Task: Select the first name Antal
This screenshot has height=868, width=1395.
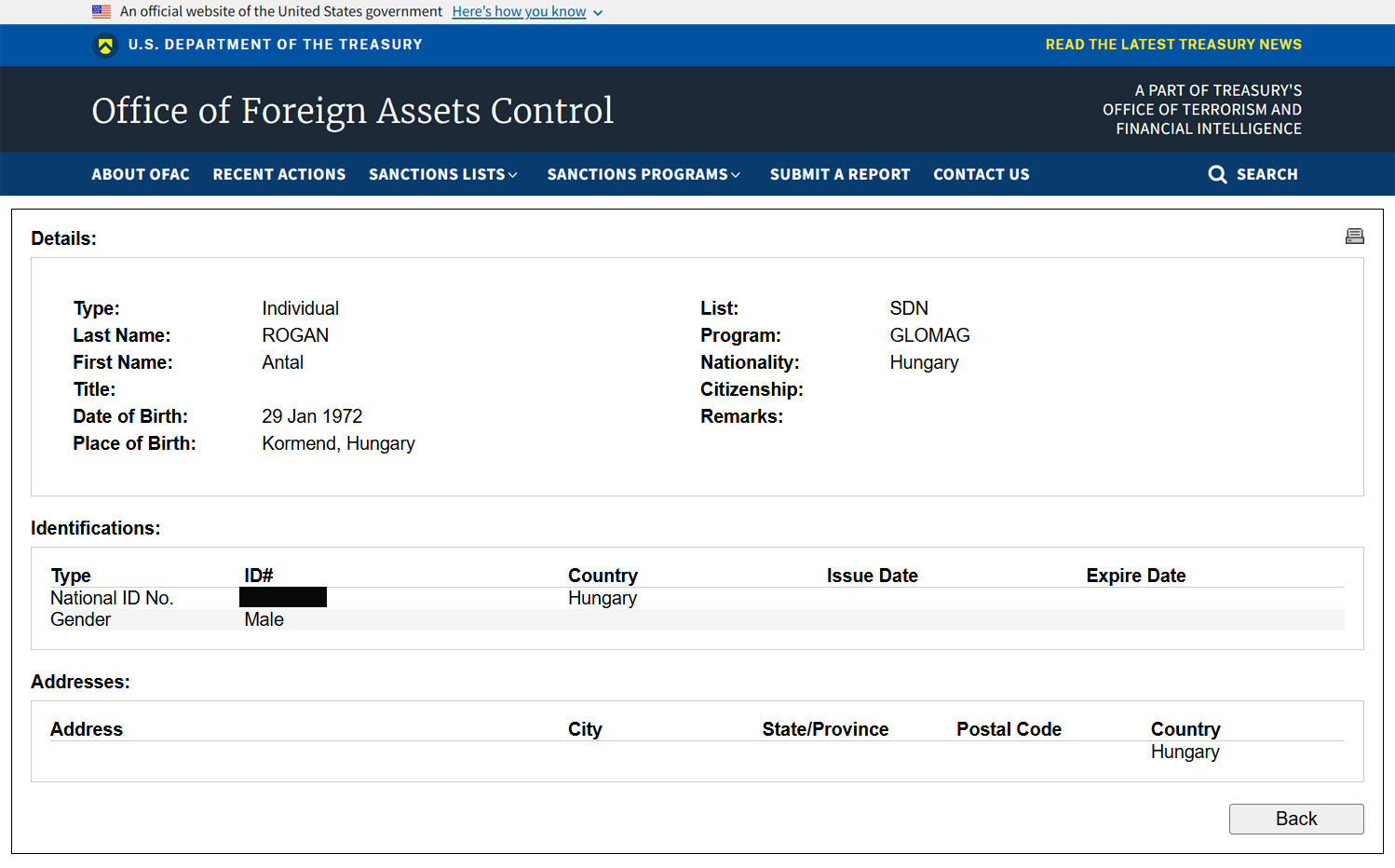Action: click(283, 362)
